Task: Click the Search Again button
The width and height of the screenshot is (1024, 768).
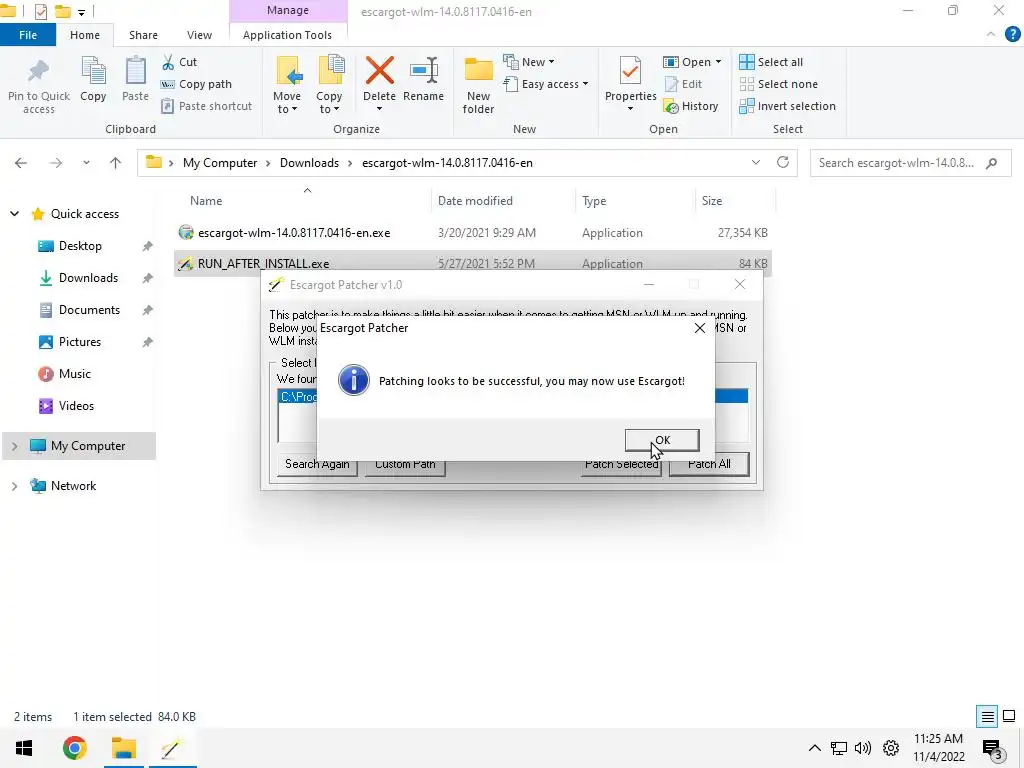Action: [x=317, y=464]
